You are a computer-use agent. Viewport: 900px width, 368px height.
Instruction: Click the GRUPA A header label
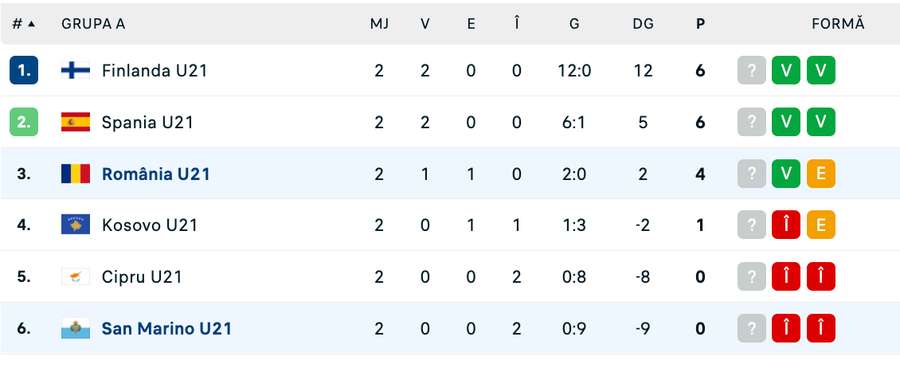(x=93, y=24)
